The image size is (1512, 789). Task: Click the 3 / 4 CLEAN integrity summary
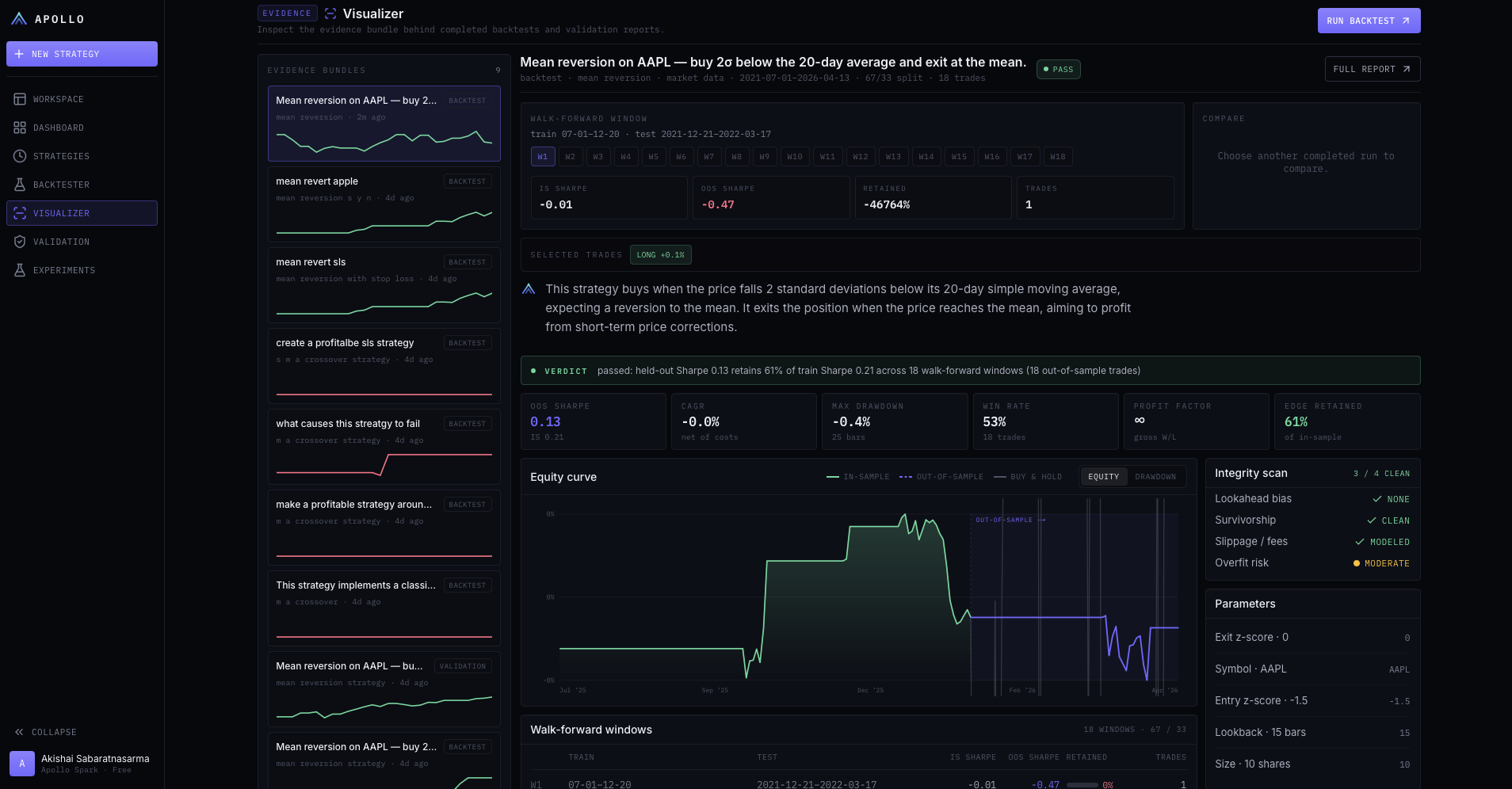pos(1381,474)
